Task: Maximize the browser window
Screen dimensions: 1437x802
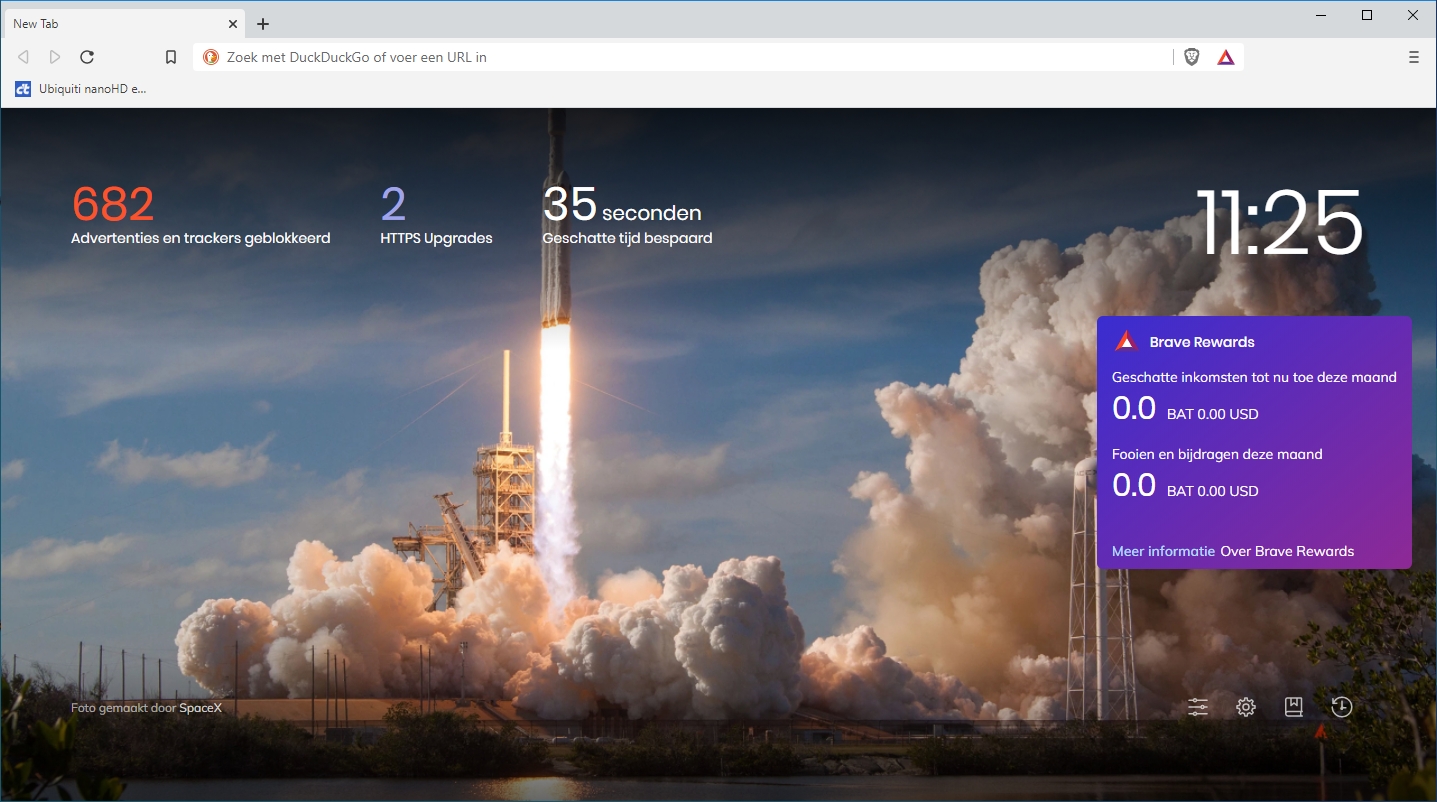Action: click(1367, 15)
